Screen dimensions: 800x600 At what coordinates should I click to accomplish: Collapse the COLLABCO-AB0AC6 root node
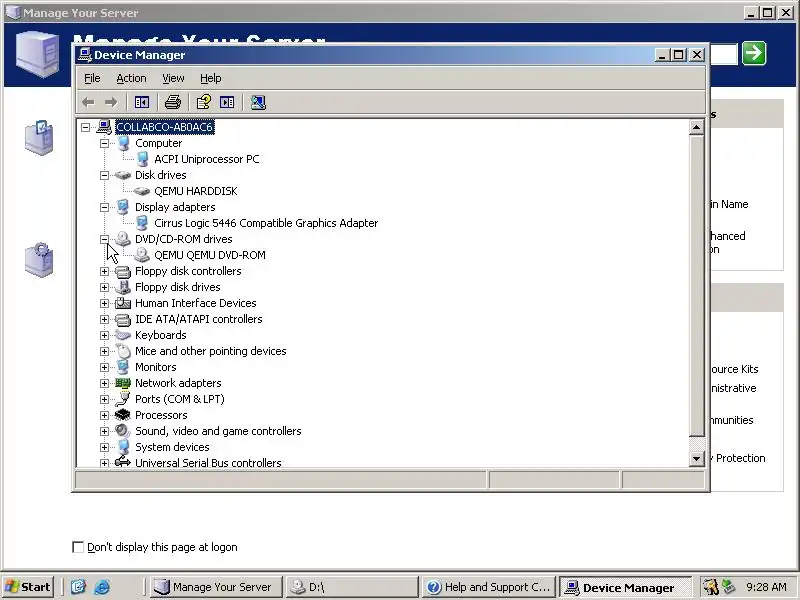coord(85,127)
